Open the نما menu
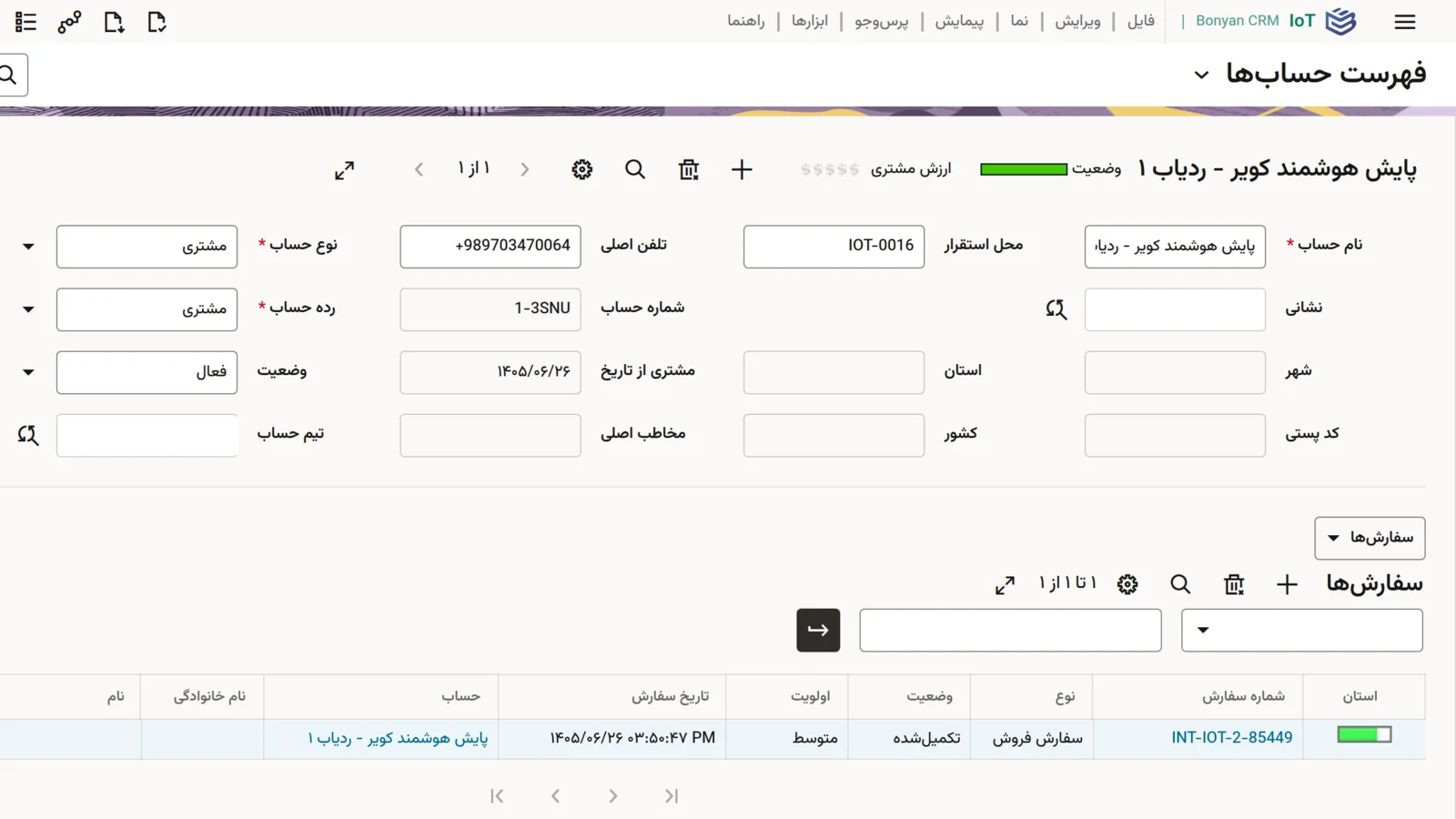 [x=1019, y=21]
